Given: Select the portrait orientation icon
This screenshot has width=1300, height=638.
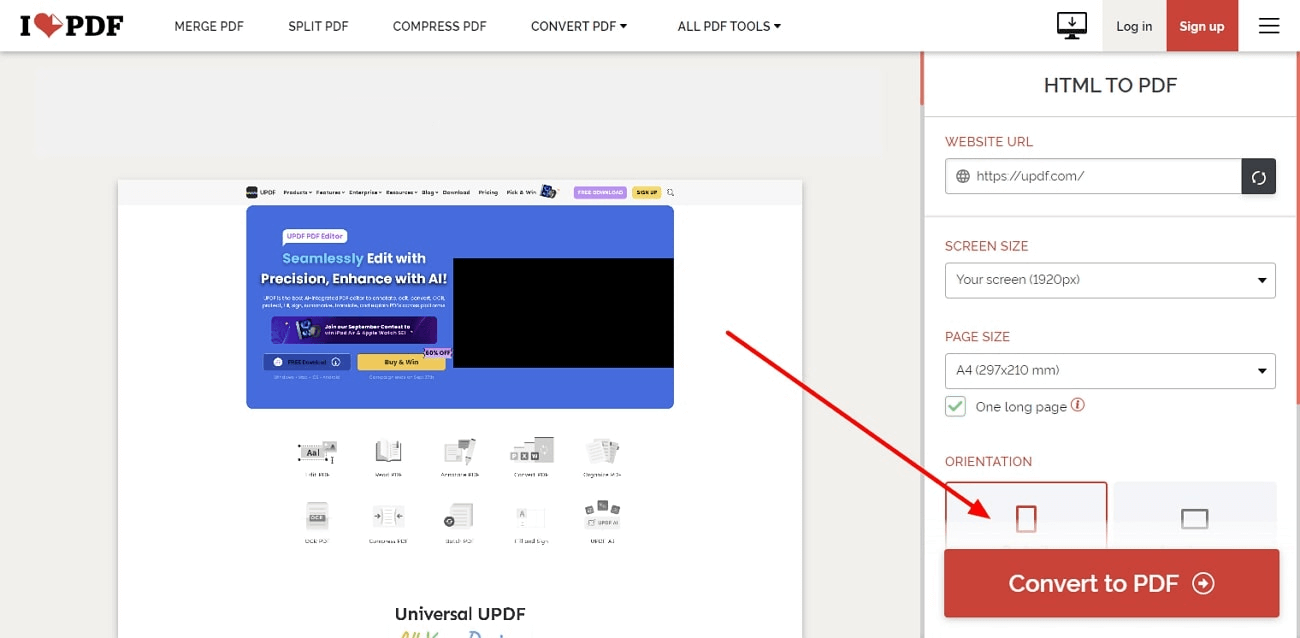Looking at the screenshot, I should [1026, 518].
